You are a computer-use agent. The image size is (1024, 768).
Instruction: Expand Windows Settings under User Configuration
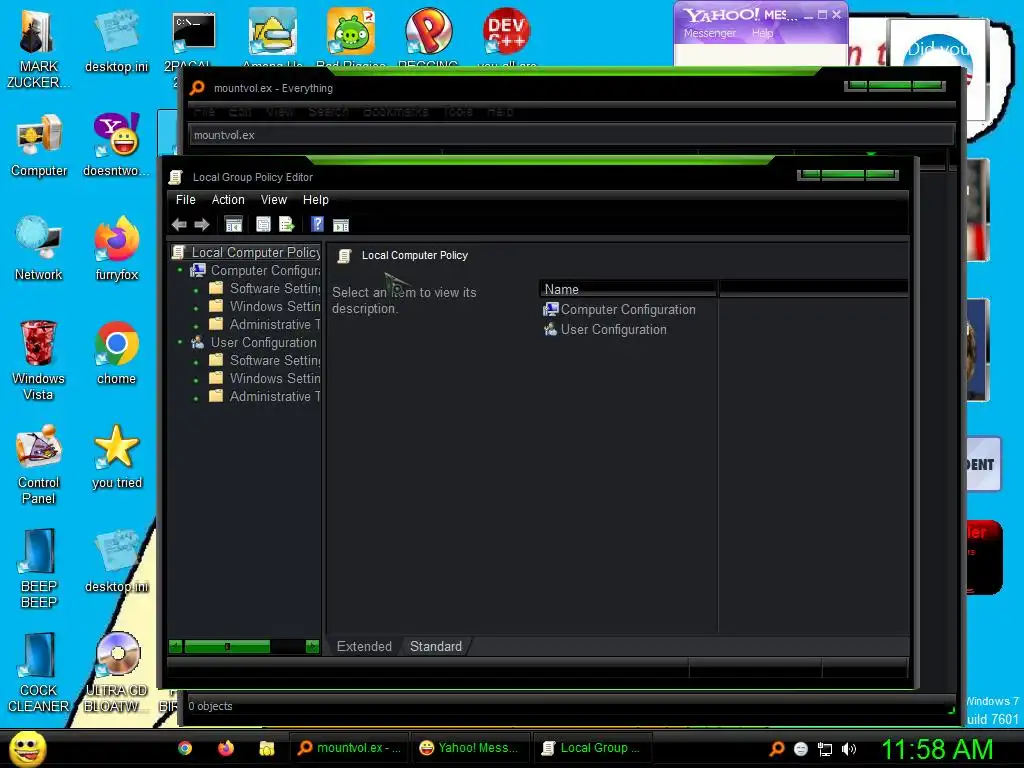click(196, 379)
